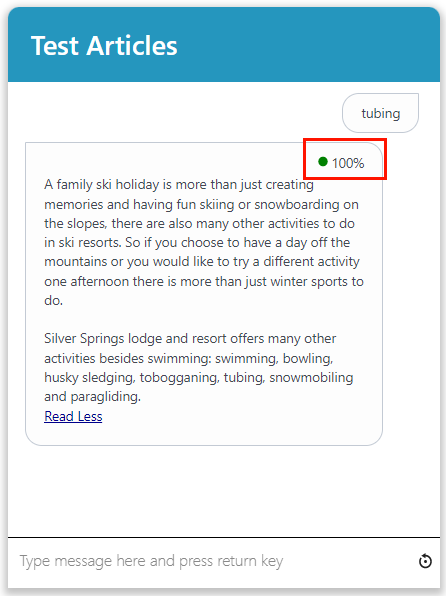
Task: Collapse the article with Read Less
Action: [x=73, y=417]
